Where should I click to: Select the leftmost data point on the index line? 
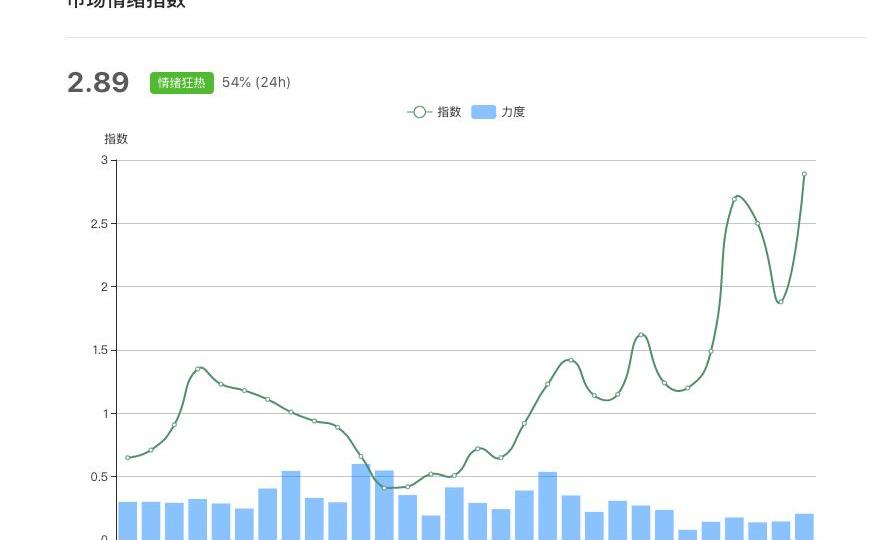coord(128,458)
